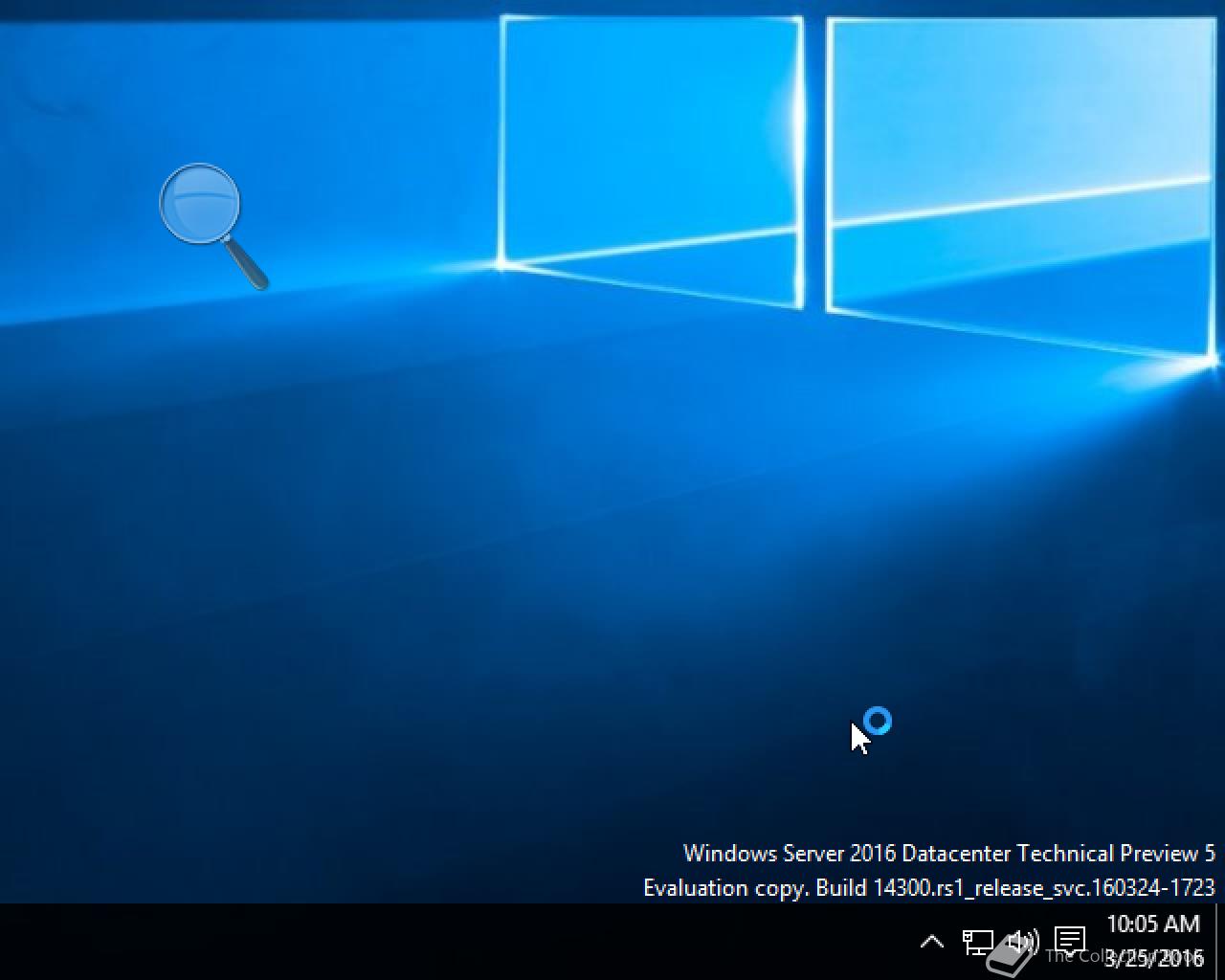This screenshot has height=980, width=1225.
Task: Show hidden system tray icons chevron
Action: point(931,942)
